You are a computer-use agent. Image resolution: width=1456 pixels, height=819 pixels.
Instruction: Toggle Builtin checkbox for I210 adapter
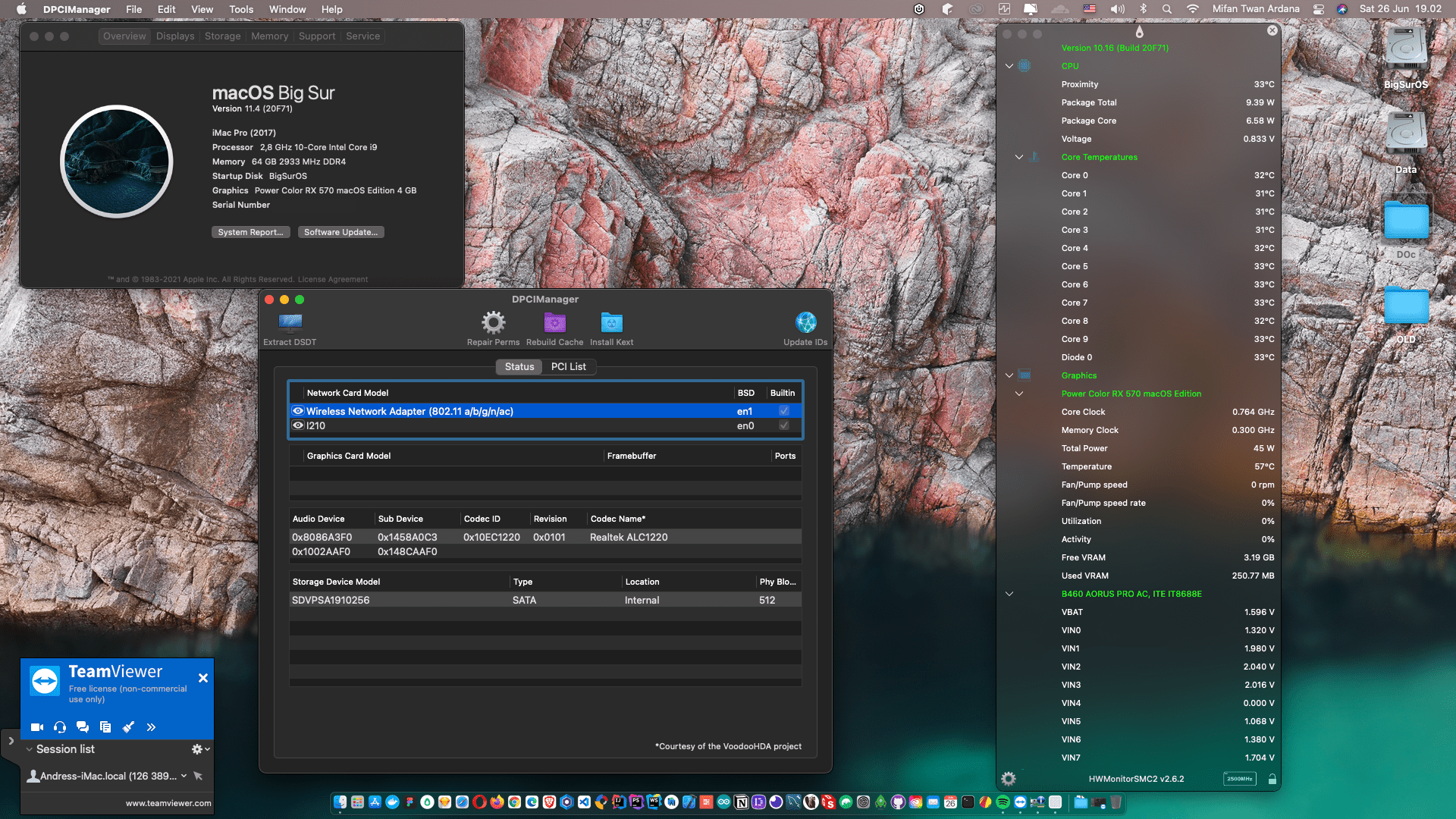pyautogui.click(x=784, y=425)
